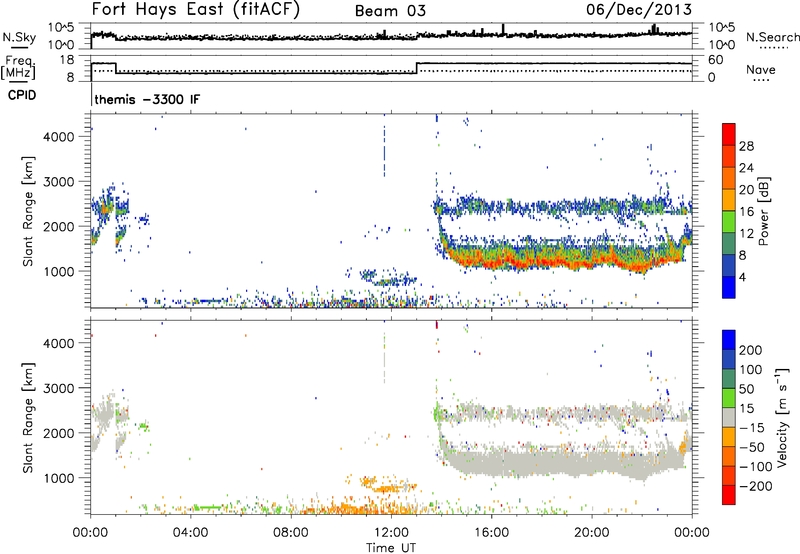Click the "Freq. [MHz]" label
The width and height of the screenshot is (800, 554).
click(18, 67)
